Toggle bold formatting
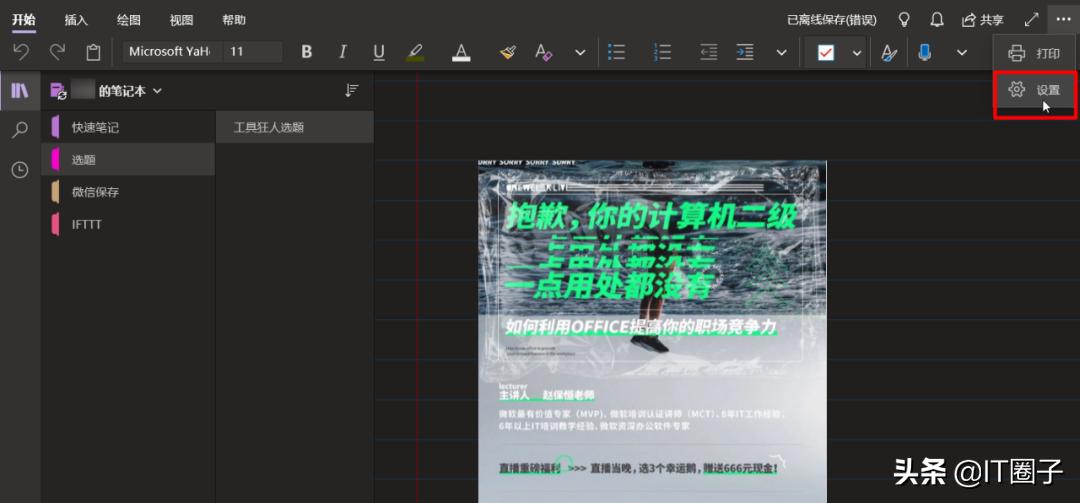Screen dimensions: 1080x503 click(x=307, y=52)
